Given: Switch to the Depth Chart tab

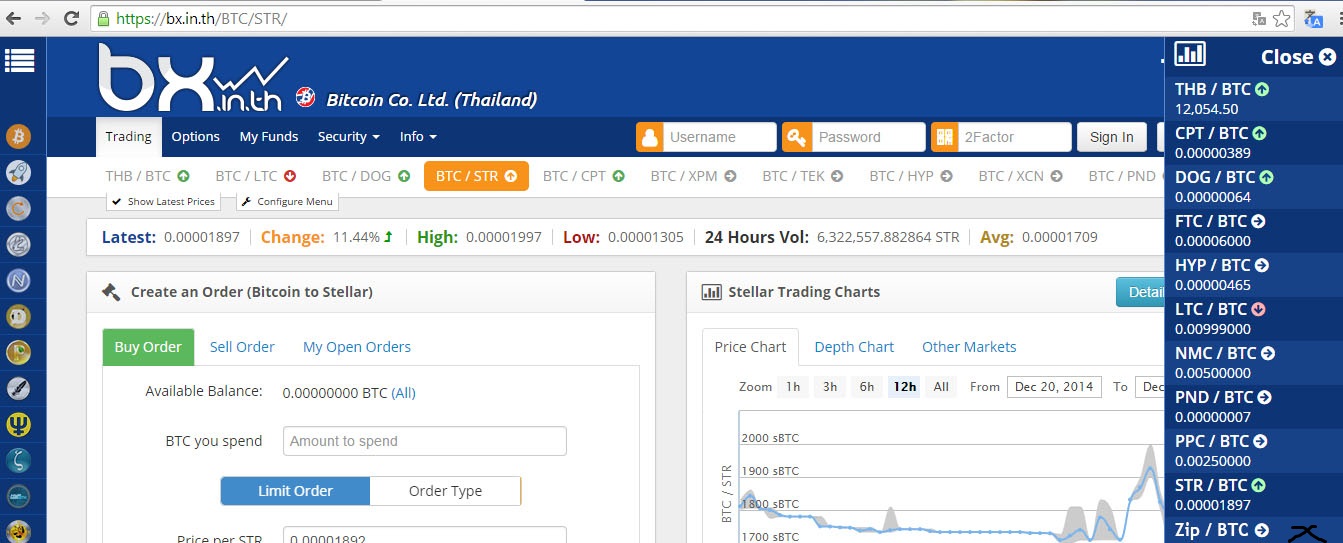Looking at the screenshot, I should pos(854,347).
